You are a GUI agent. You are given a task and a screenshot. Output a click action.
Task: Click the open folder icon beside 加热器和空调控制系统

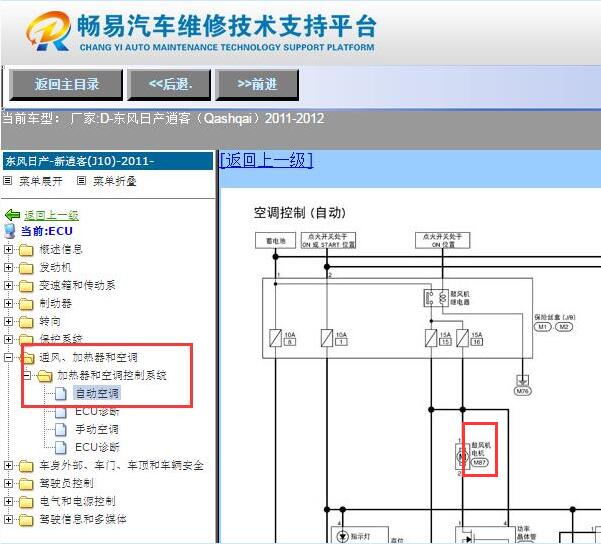pos(44,376)
